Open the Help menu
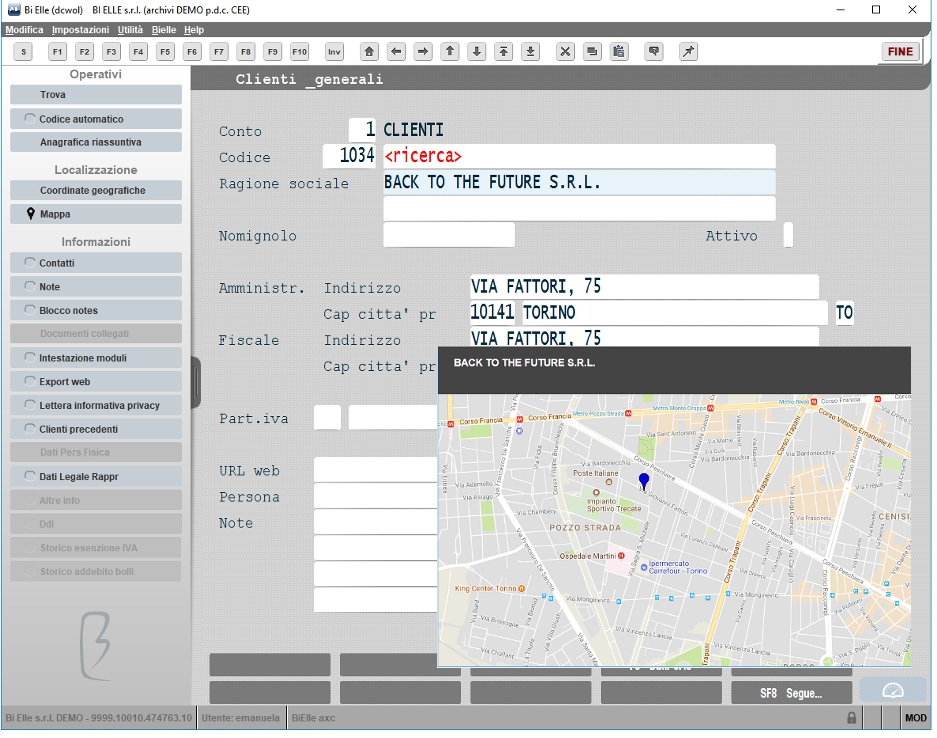This screenshot has width=937, height=738. pos(194,30)
